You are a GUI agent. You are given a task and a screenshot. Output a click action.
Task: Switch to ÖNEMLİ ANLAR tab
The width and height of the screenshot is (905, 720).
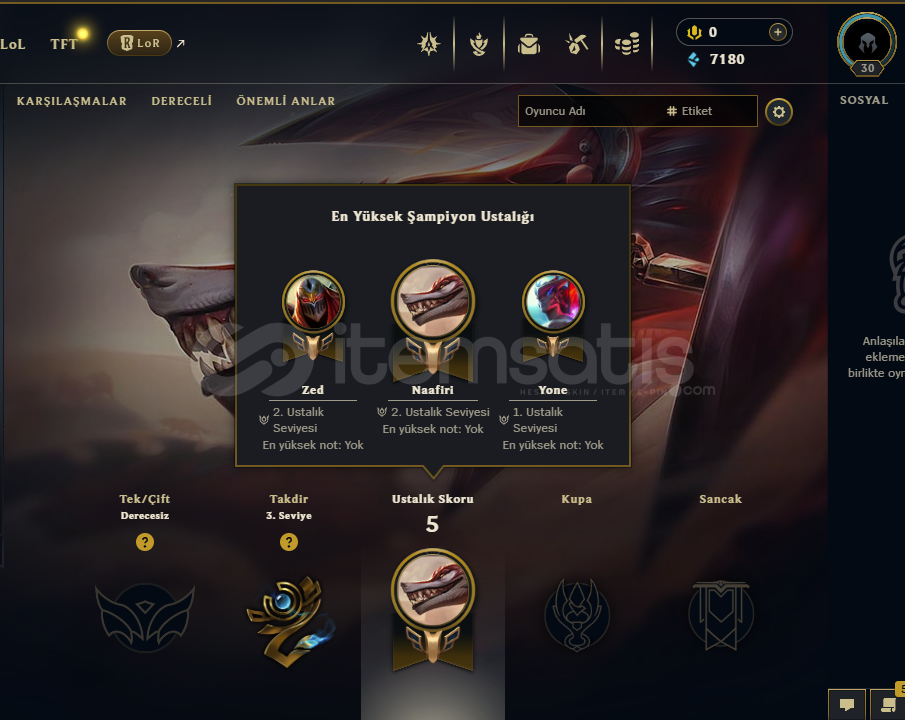(286, 101)
